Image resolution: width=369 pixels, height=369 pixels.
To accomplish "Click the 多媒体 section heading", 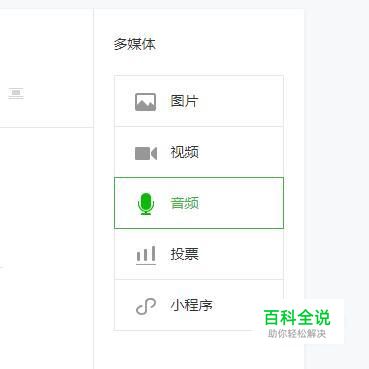I will point(135,44).
